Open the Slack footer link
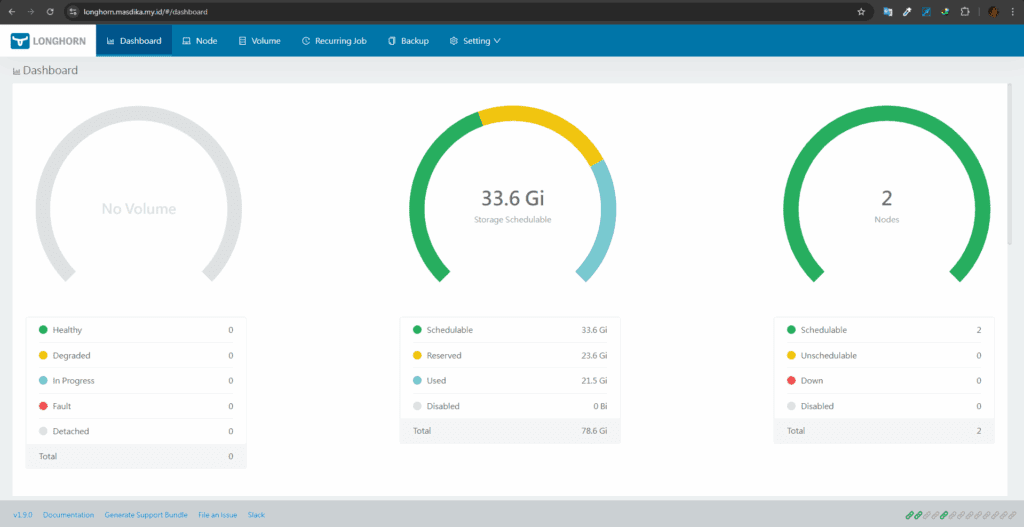Image resolution: width=1024 pixels, height=527 pixels. click(x=256, y=515)
